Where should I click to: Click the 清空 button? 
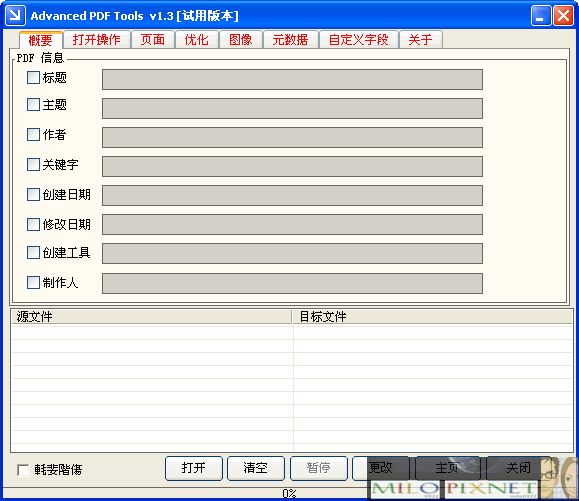click(x=256, y=468)
